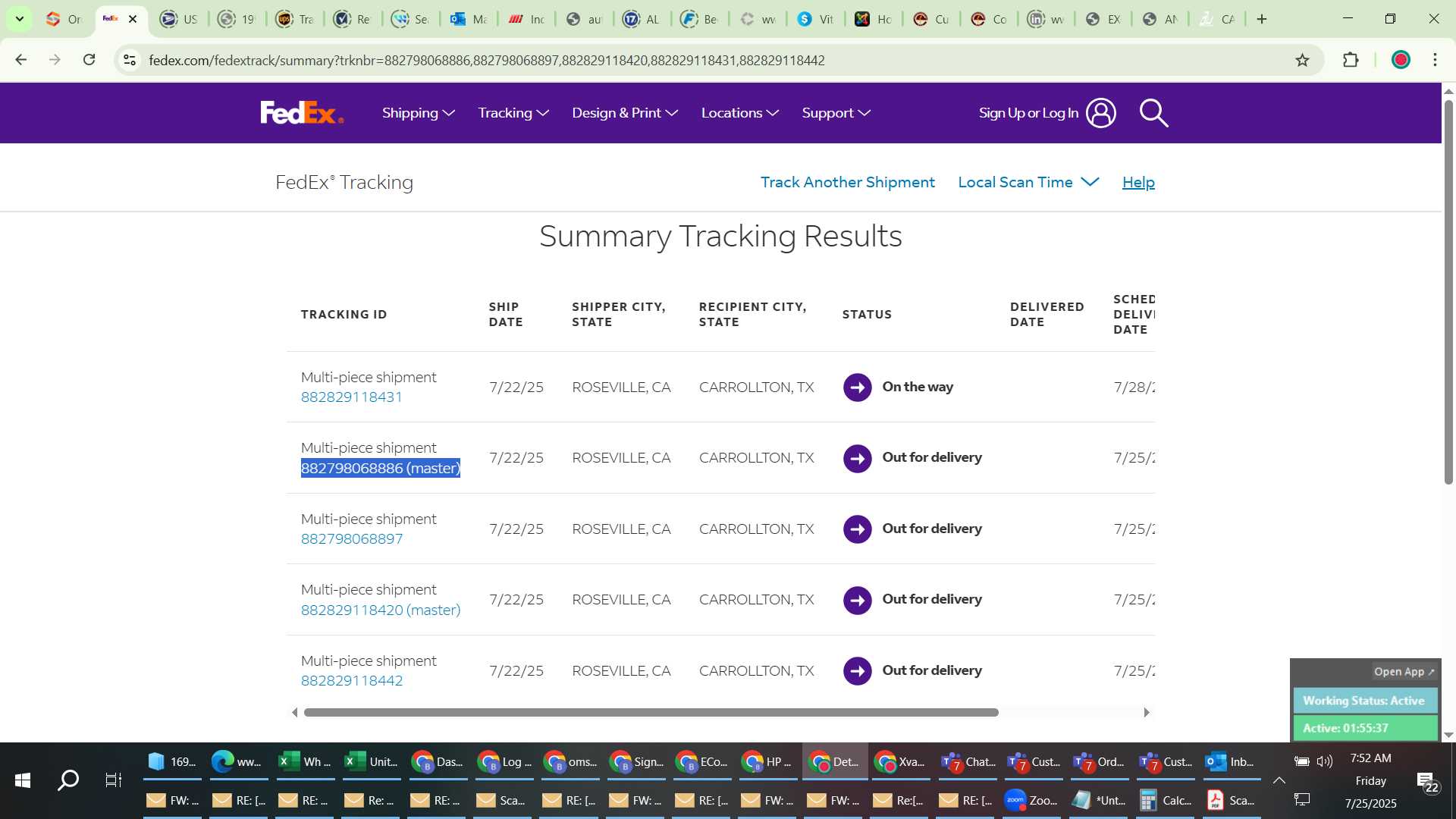1456x819 pixels.
Task: Click the page vertical scrollbar
Action: [1448, 292]
